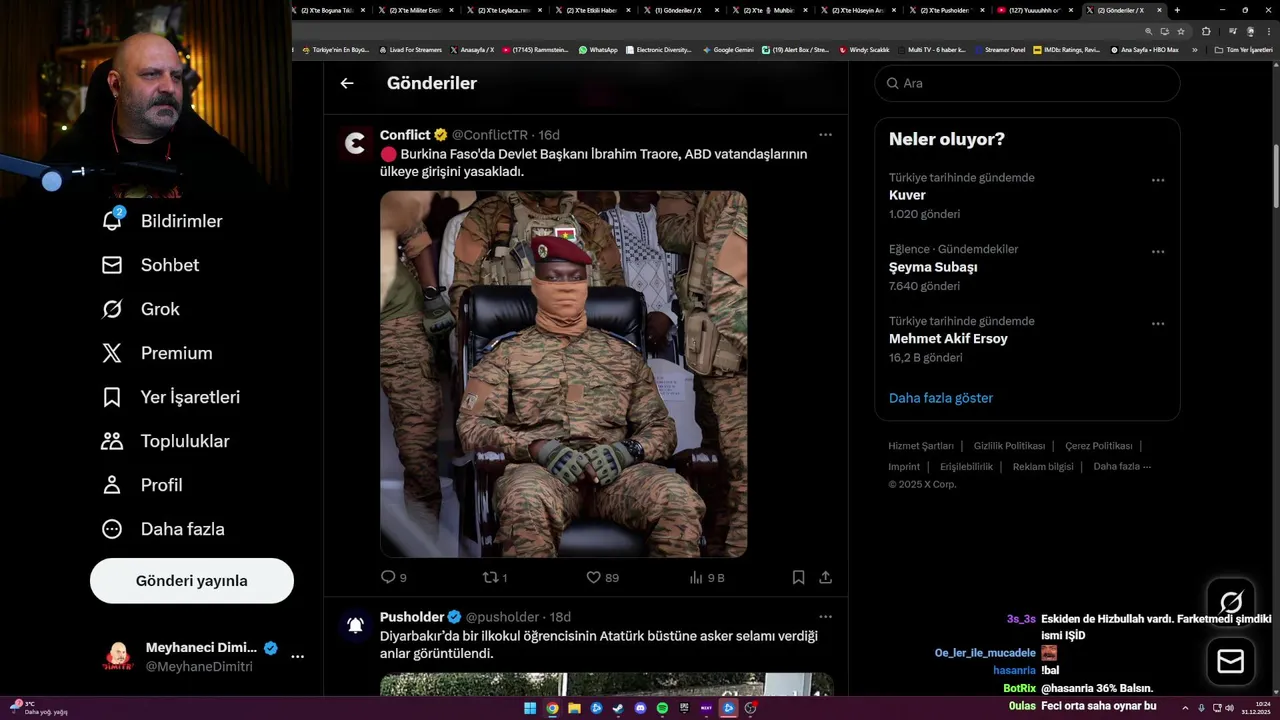The height and width of the screenshot is (720, 1280).
Task: Bookmark this page with the star icon
Action: 1180,31
